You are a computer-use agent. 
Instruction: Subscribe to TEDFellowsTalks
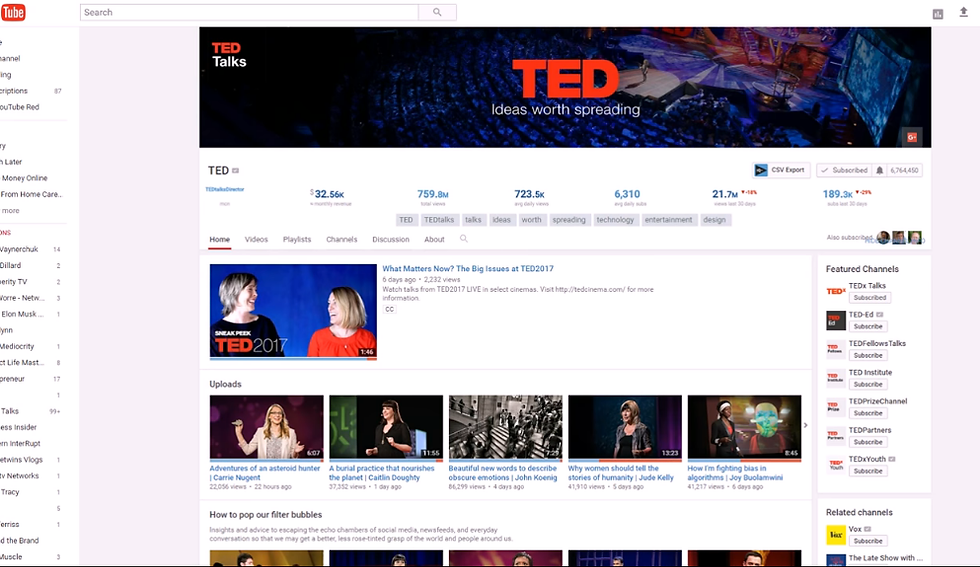(x=868, y=355)
